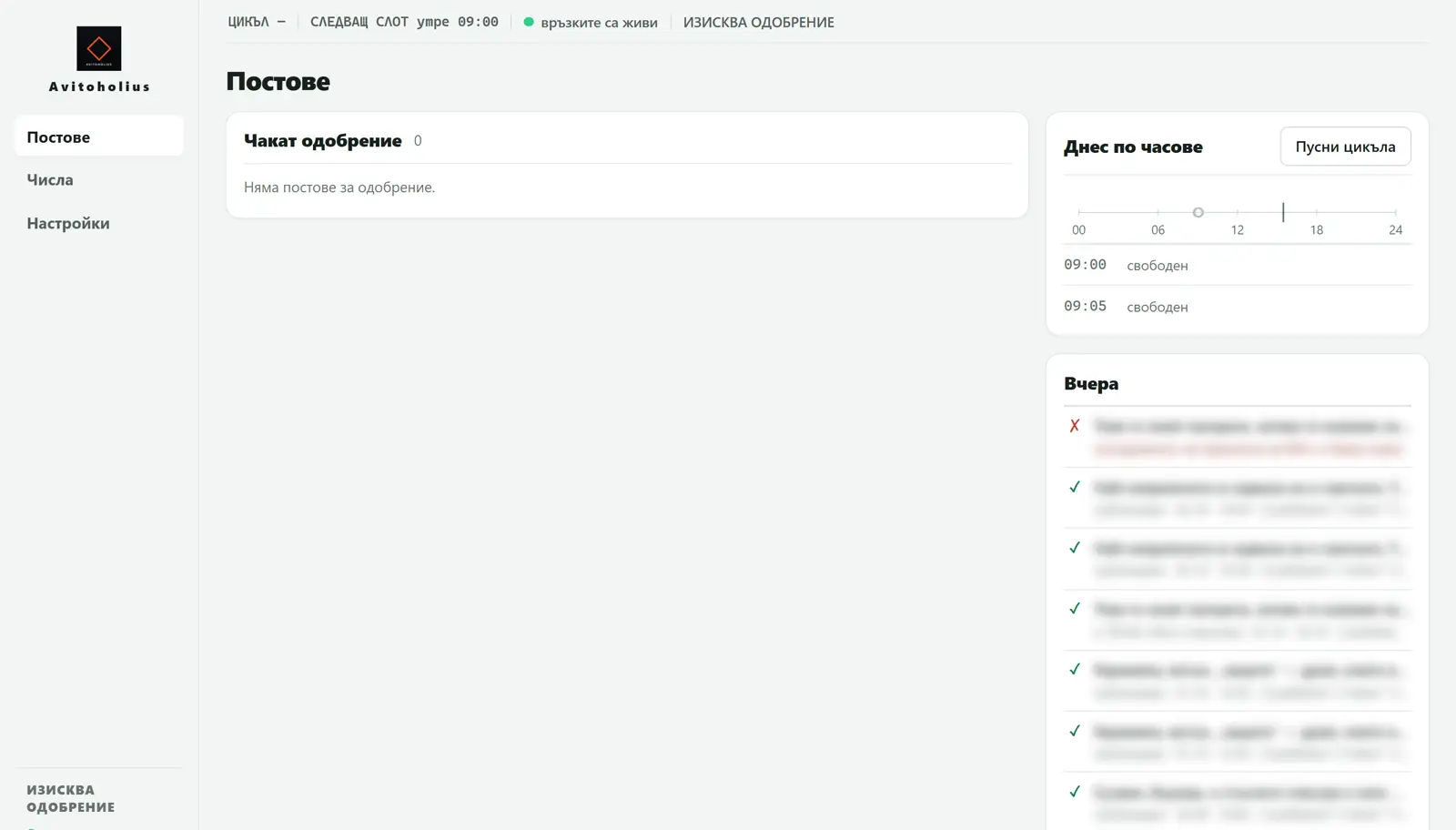Click the Чакат одобрение heading

[322, 140]
